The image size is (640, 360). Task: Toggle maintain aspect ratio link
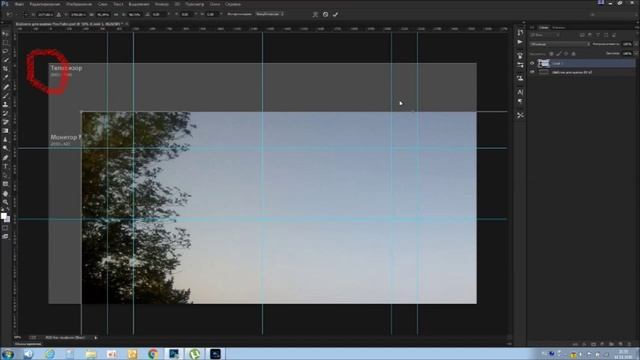(x=116, y=14)
